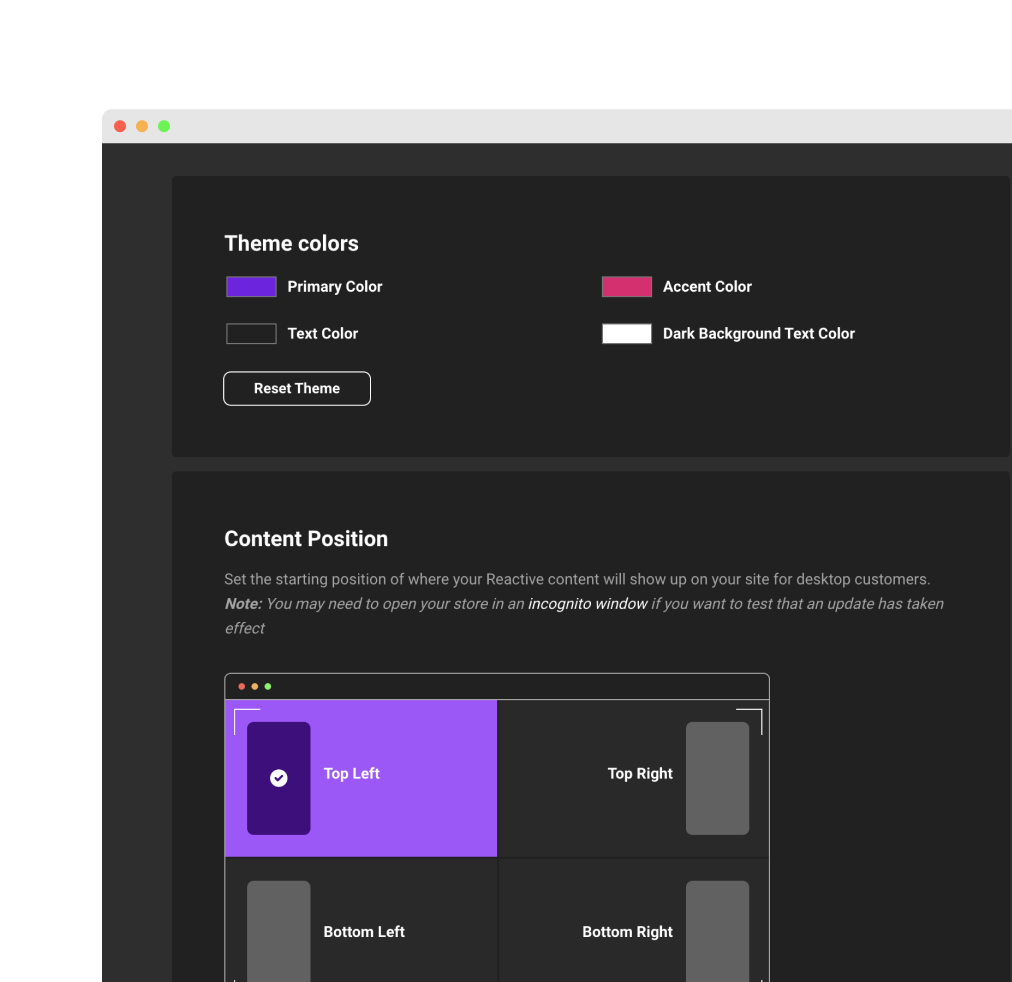Click the green maximize button of main window

click(x=164, y=126)
